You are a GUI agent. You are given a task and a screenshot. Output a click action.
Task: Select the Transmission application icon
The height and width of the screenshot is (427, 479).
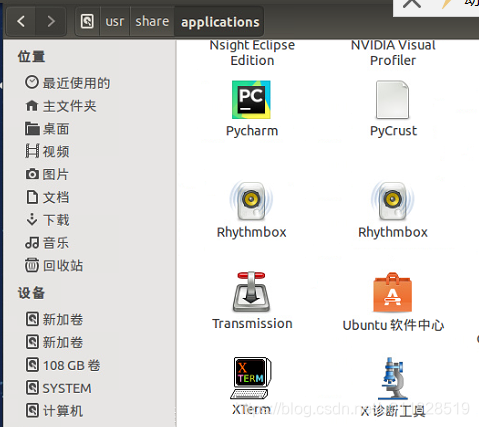(x=251, y=292)
